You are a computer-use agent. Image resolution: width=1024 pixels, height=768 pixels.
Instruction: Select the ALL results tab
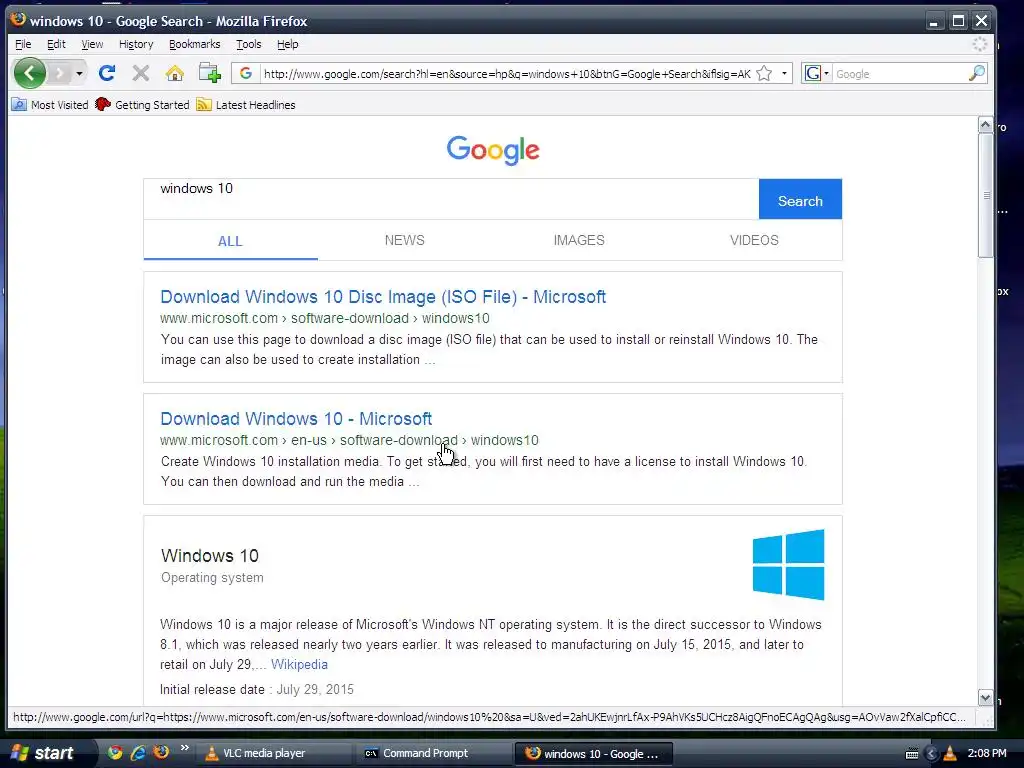pyautogui.click(x=231, y=240)
